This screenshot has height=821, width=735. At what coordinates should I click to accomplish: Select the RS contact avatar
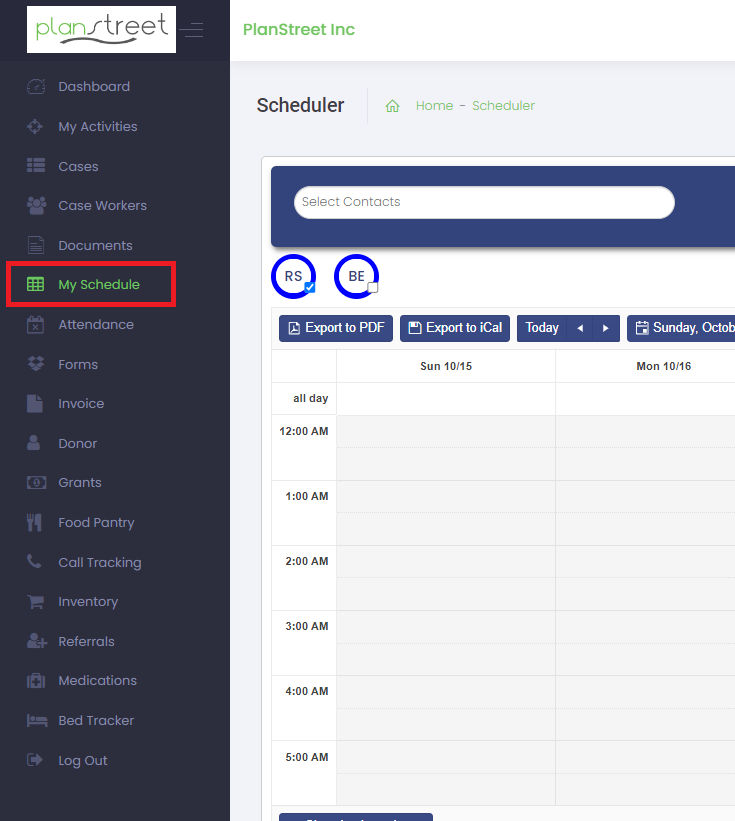click(293, 276)
